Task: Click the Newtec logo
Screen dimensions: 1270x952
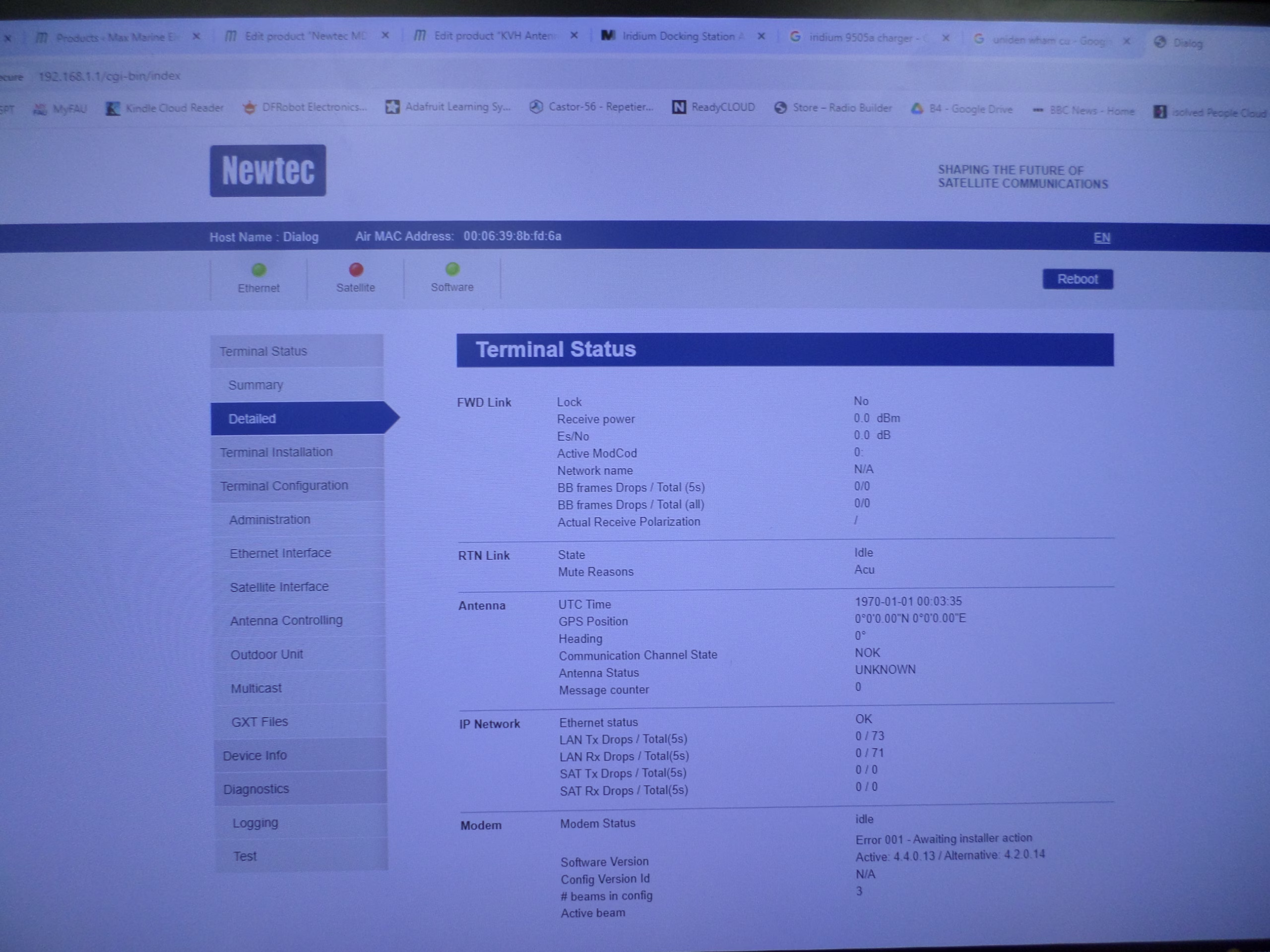Action: 267,171
